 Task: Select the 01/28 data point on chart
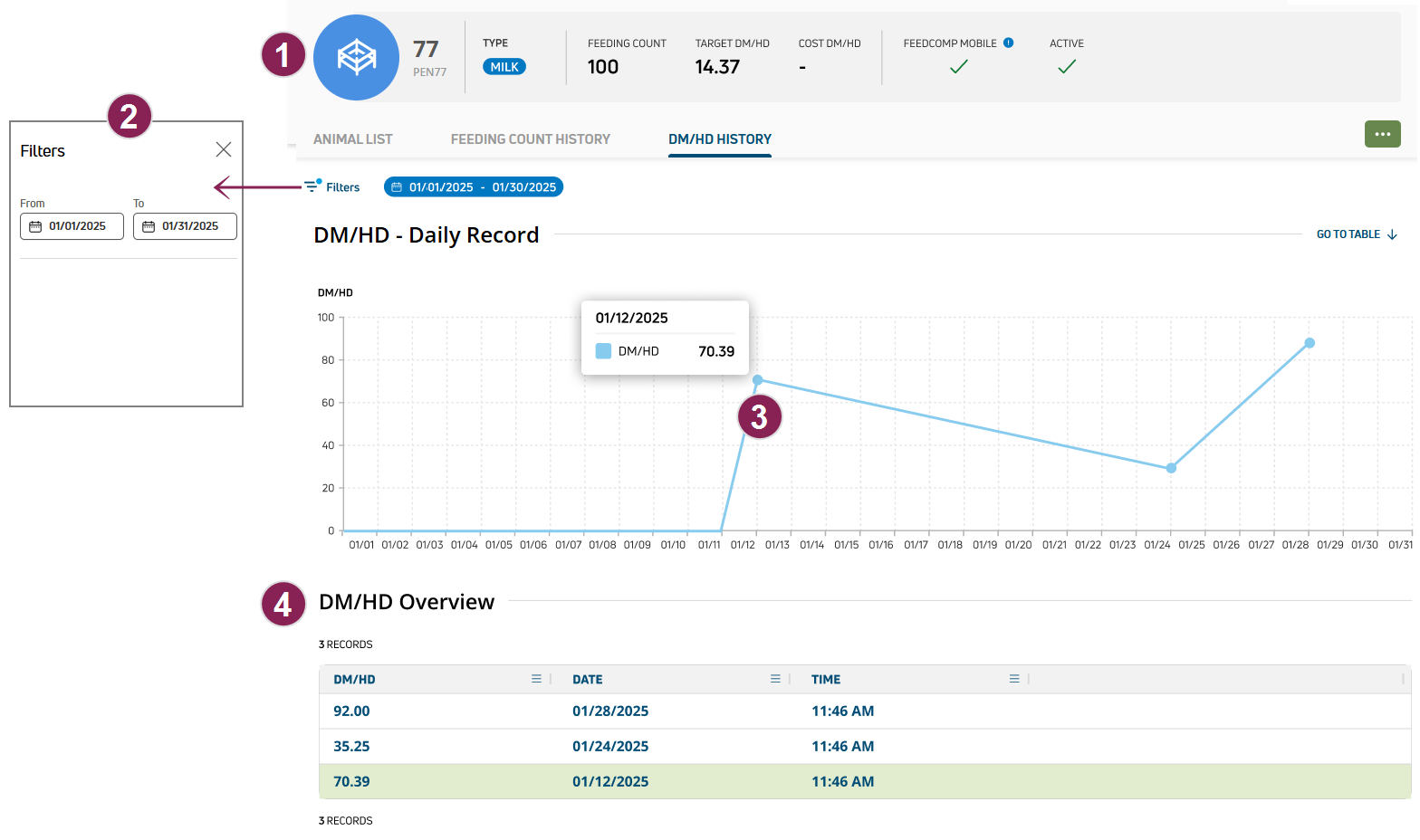click(x=1310, y=343)
